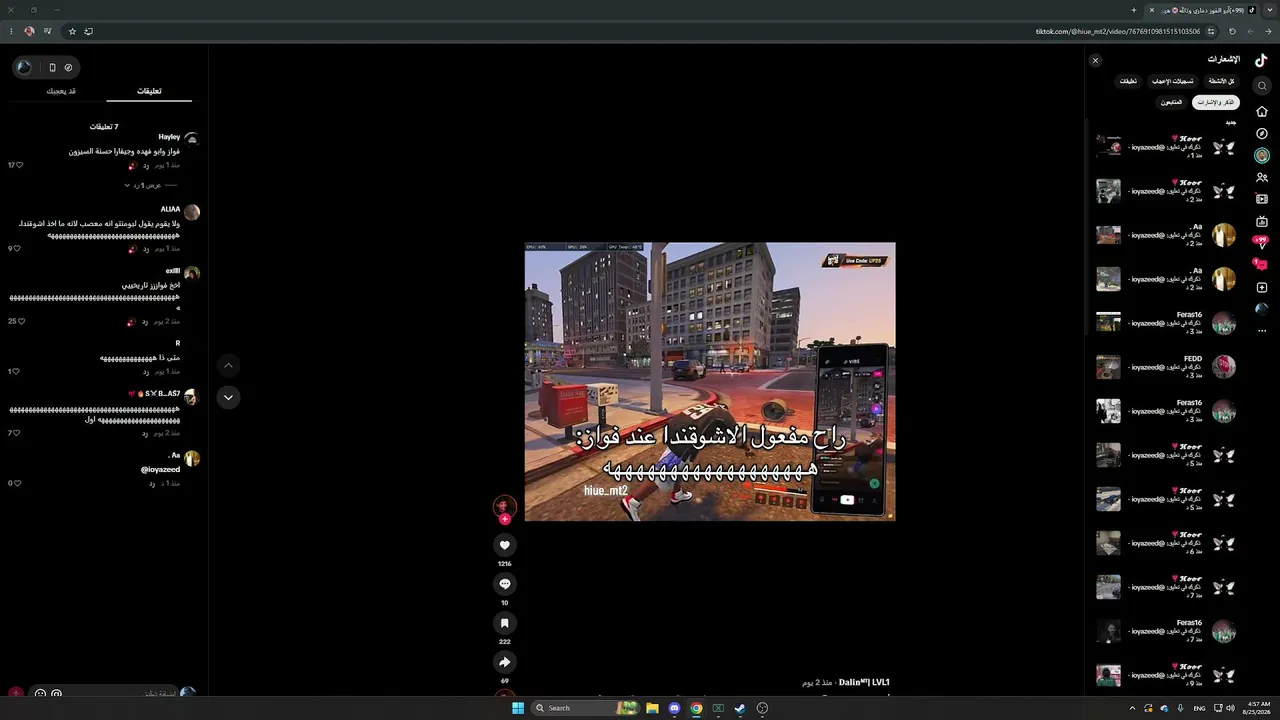Bookmark this page with the star icon

[x=72, y=31]
